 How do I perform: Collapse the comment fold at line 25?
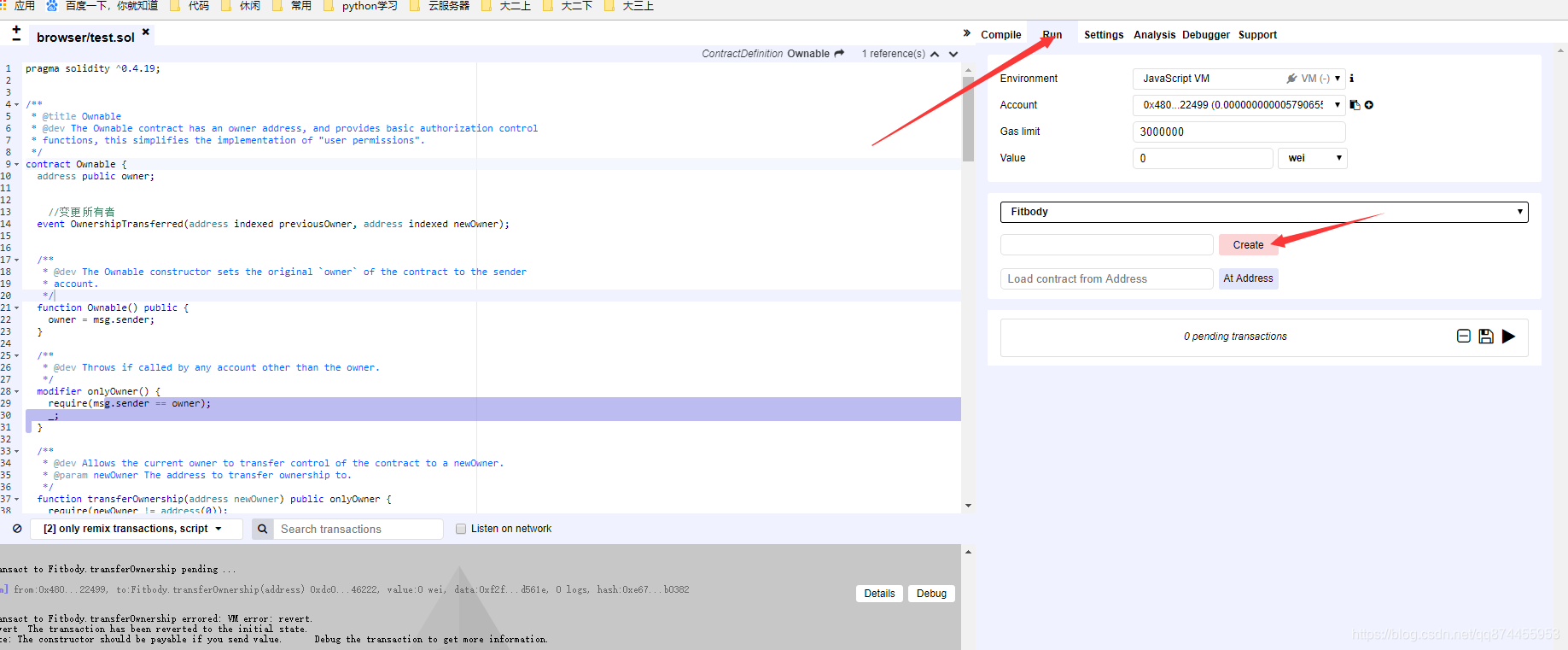pyautogui.click(x=17, y=355)
